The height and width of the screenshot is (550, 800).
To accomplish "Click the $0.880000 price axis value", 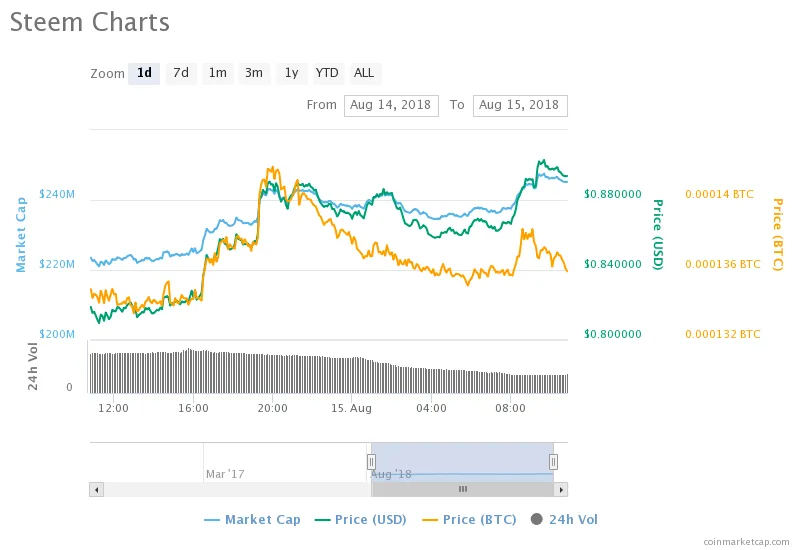I will point(613,194).
